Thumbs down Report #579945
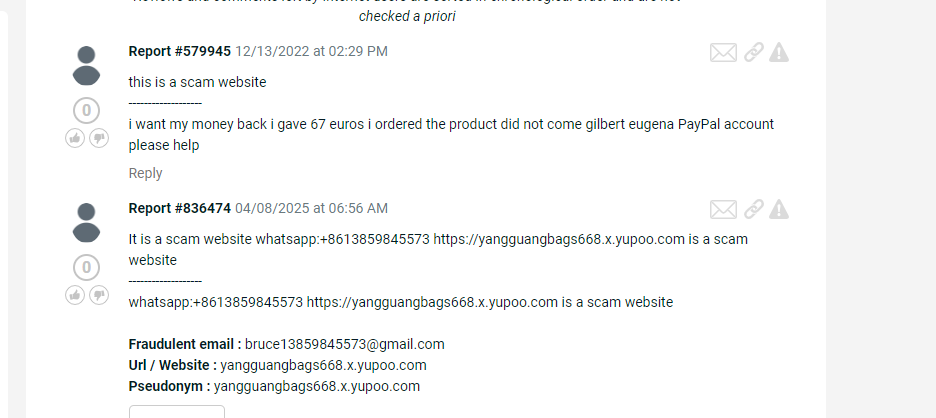The image size is (936, 418). [x=99, y=139]
